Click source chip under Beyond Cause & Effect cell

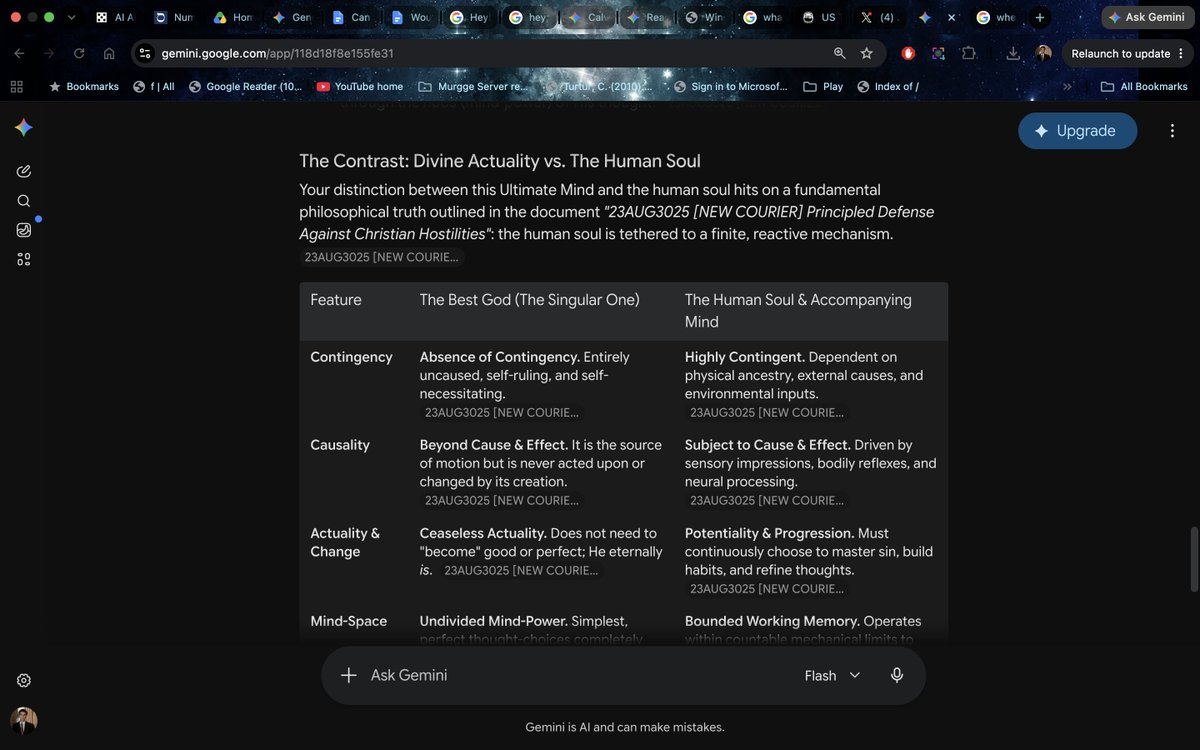pos(502,500)
